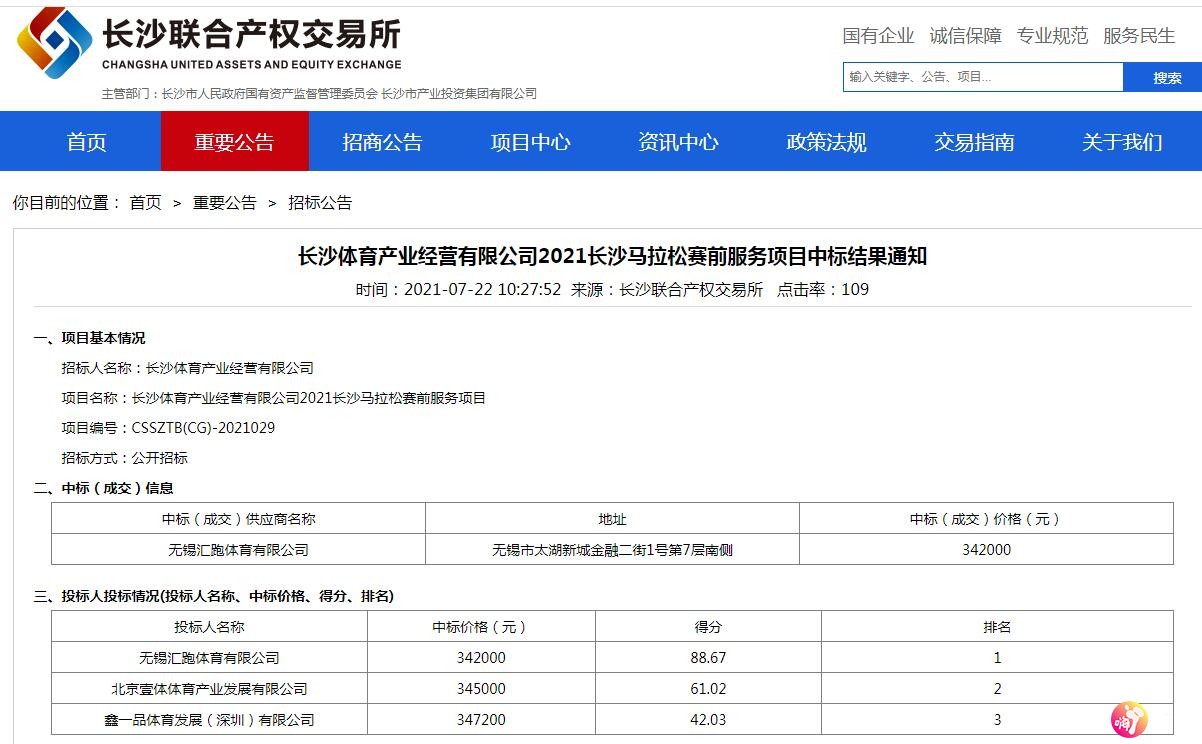Open the 招商公告 navigation tab
Image resolution: width=1202 pixels, height=744 pixels.
[383, 142]
